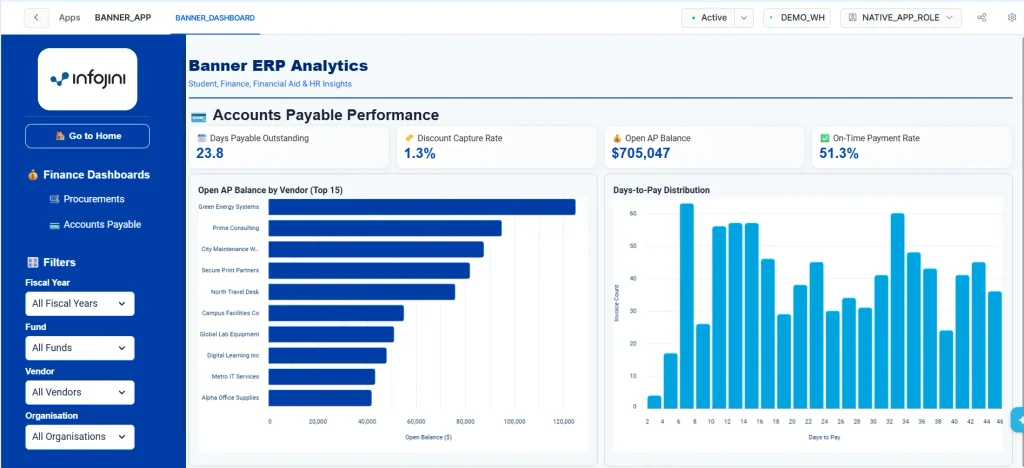Click the back arrow button
Image resolution: width=1024 pixels, height=468 pixels.
tap(36, 18)
